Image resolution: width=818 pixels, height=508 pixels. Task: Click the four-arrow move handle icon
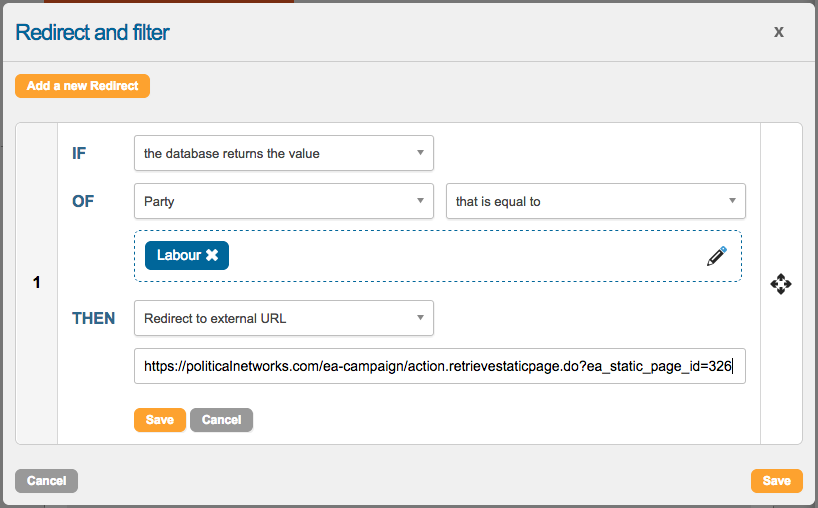[x=781, y=284]
